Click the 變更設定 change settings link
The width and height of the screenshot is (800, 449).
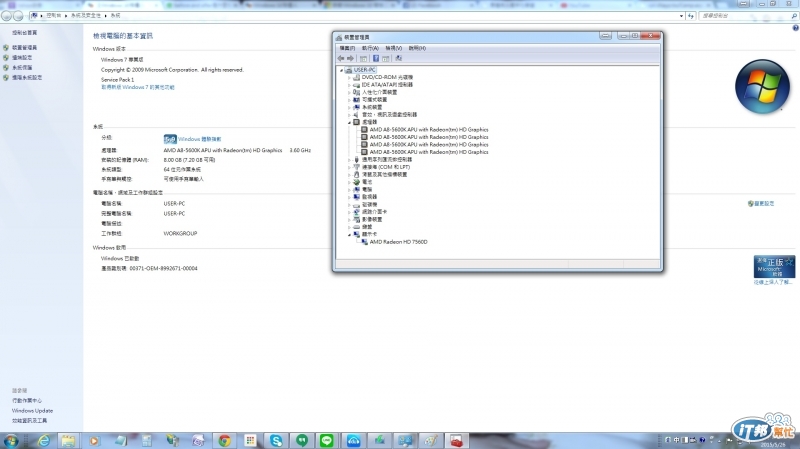pyautogui.click(x=764, y=204)
